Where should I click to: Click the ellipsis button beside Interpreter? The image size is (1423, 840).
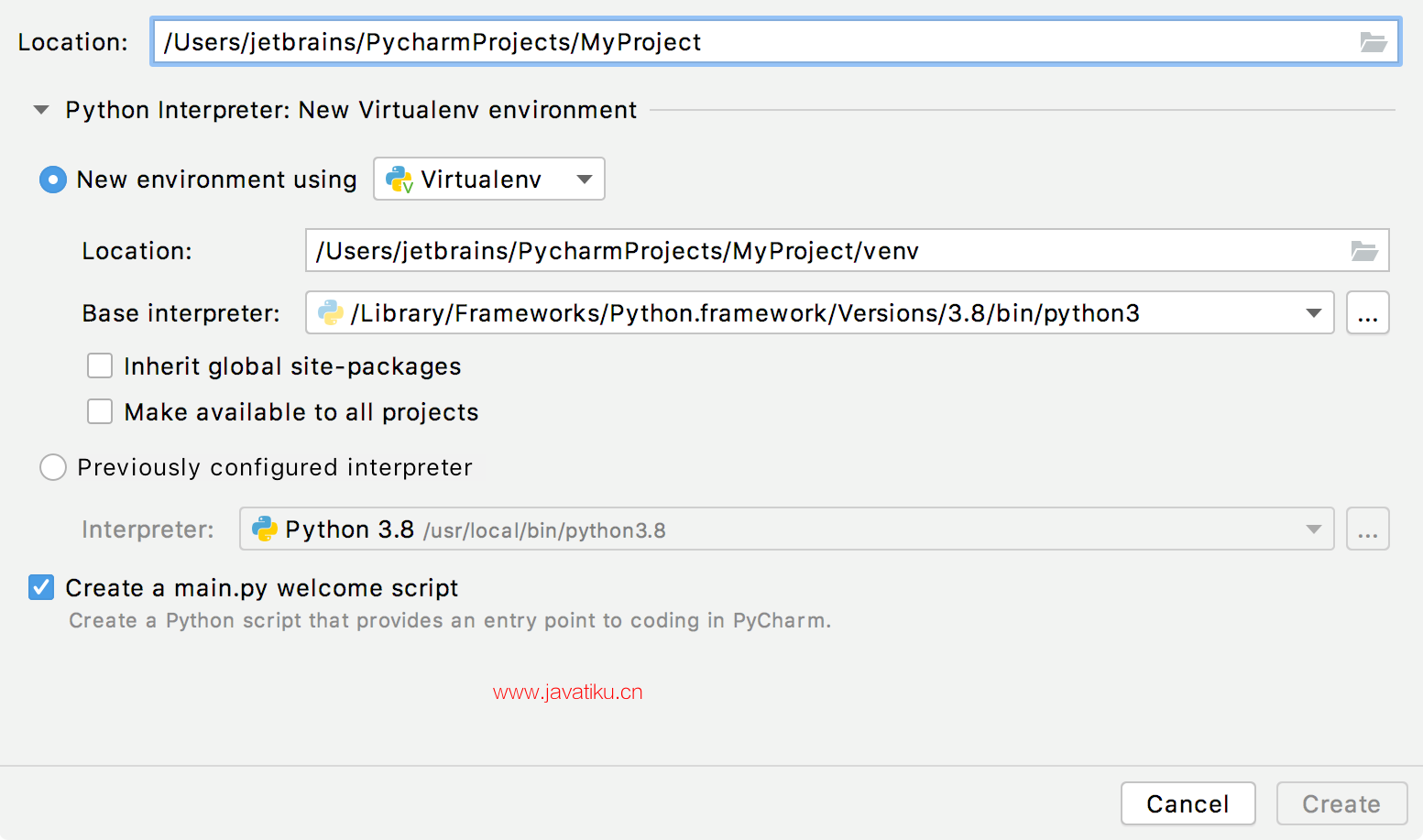[x=1368, y=529]
